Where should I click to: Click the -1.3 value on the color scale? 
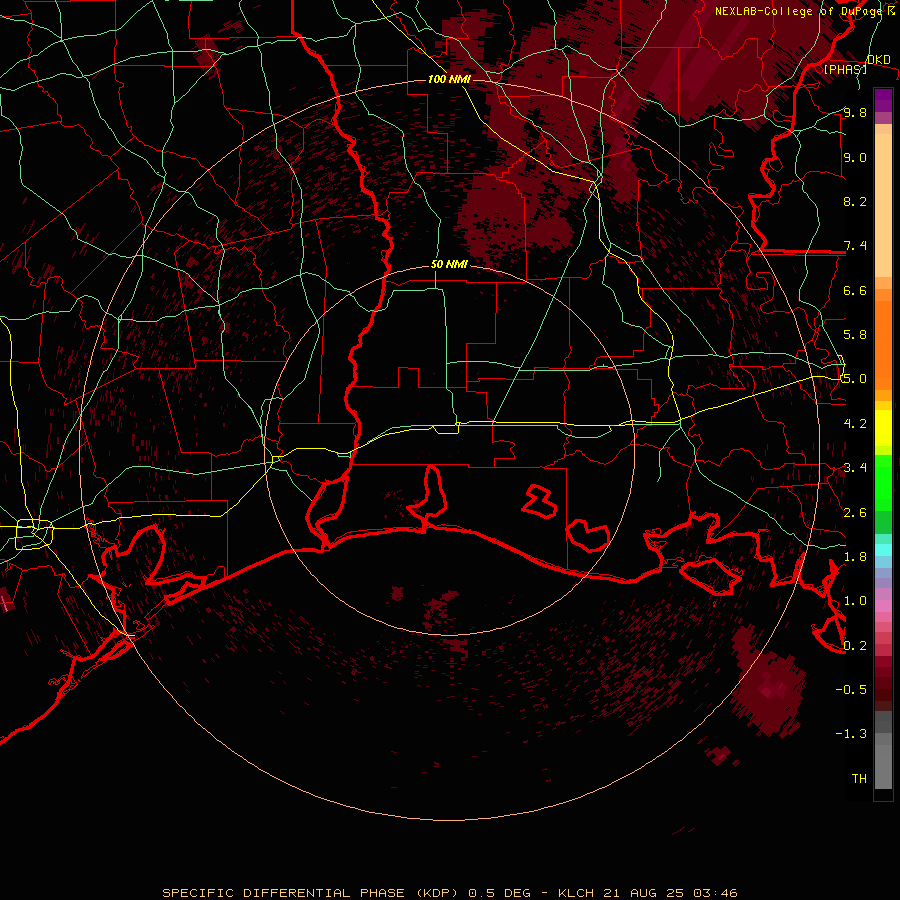pos(851,734)
